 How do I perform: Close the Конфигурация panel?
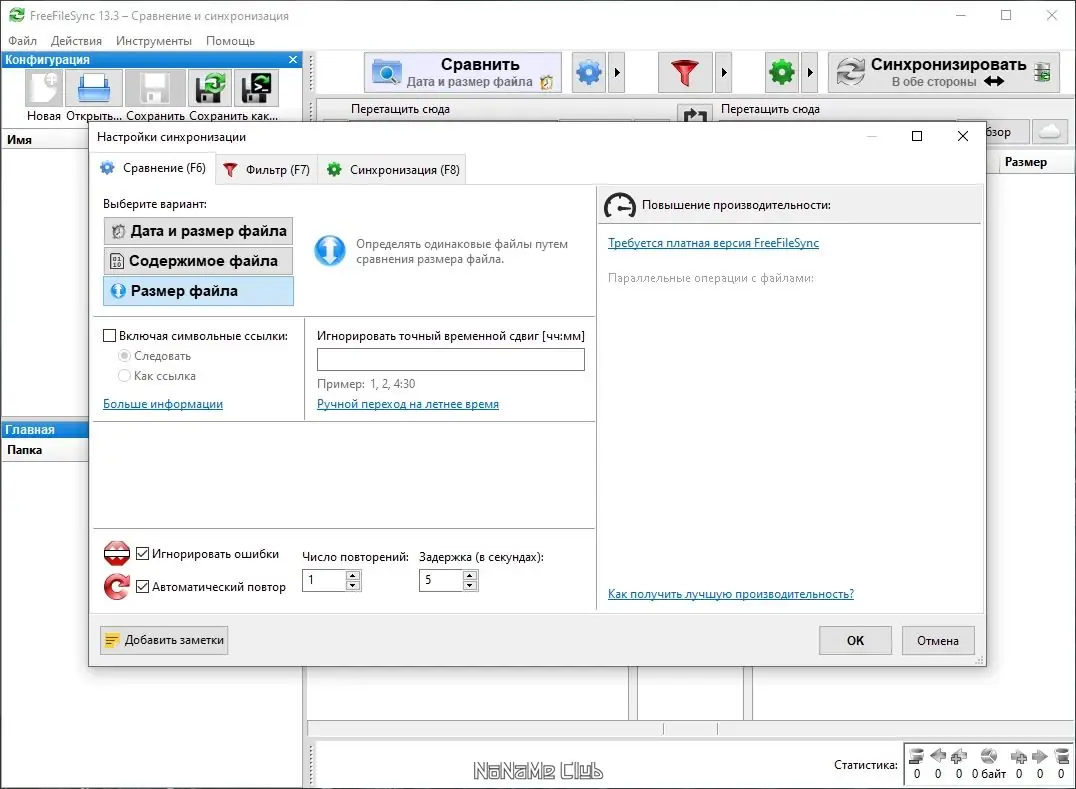coord(293,60)
